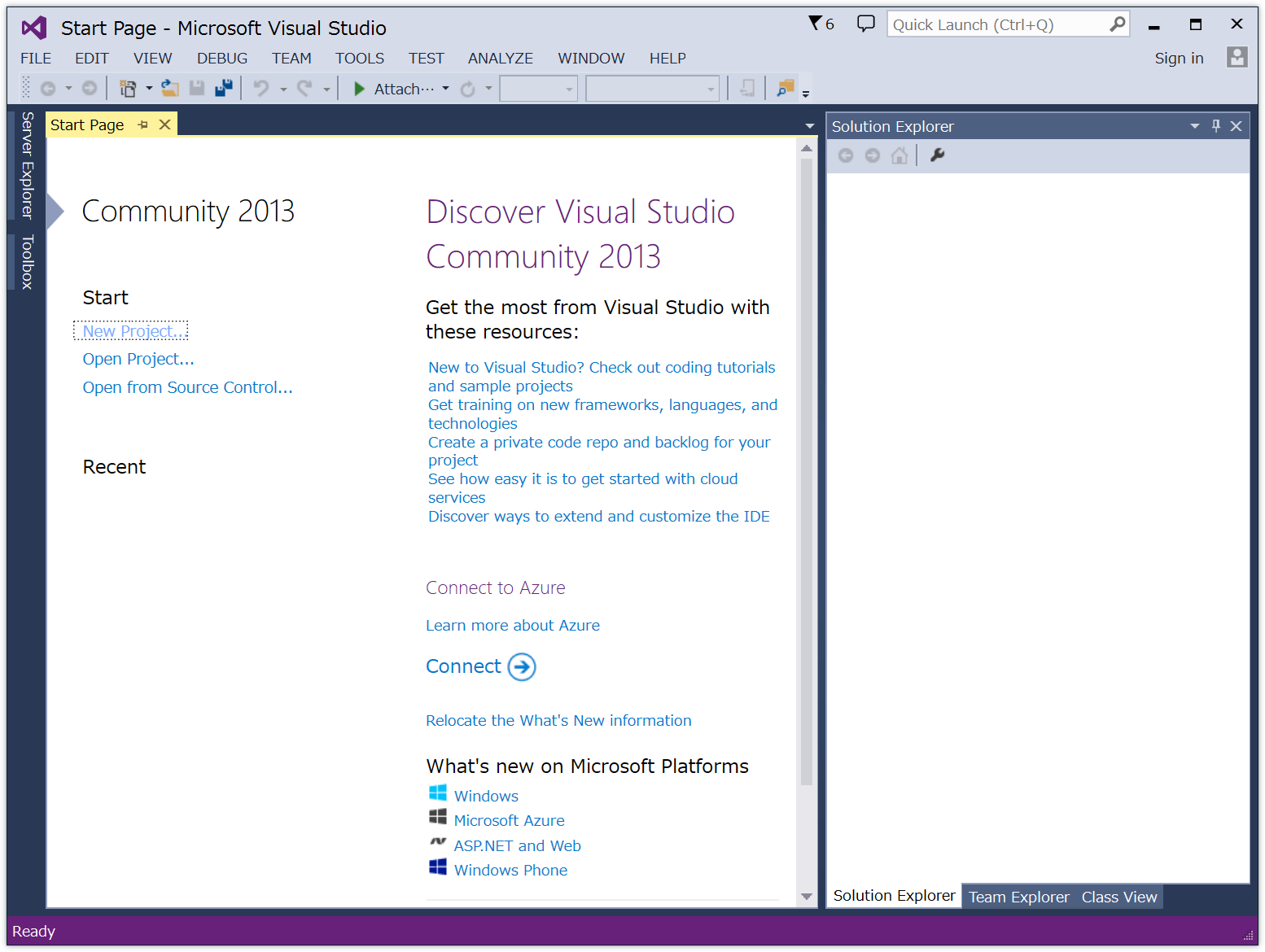Viewport: 1265px width, 952px height.
Task: Click the Home icon in Solution Explorer
Action: [x=900, y=155]
